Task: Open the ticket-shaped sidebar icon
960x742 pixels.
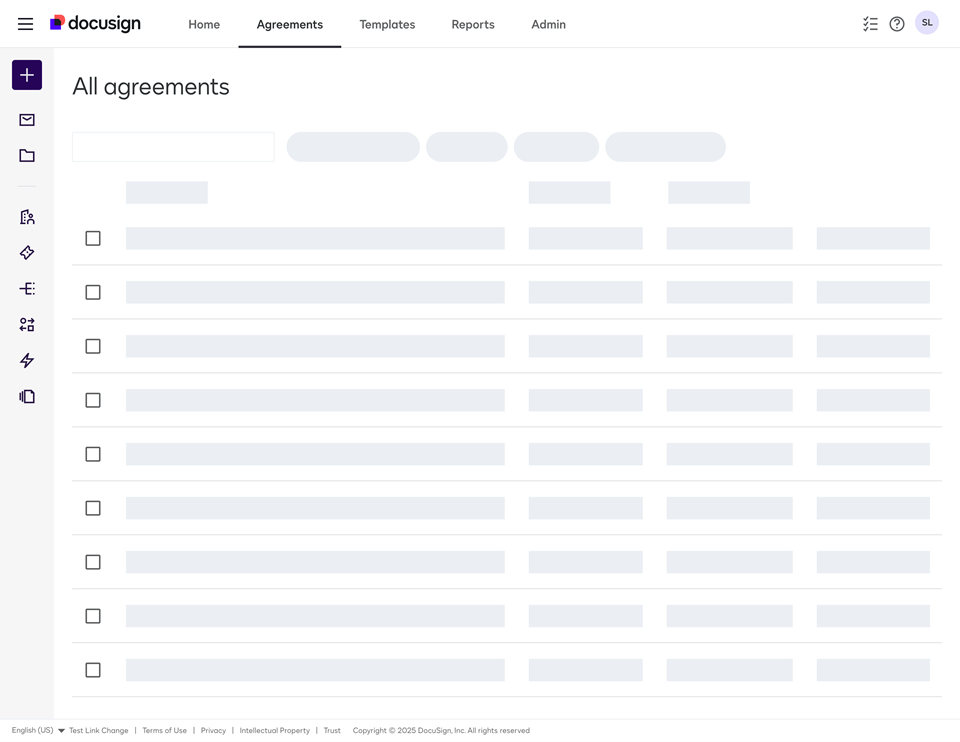Action: (x=27, y=252)
